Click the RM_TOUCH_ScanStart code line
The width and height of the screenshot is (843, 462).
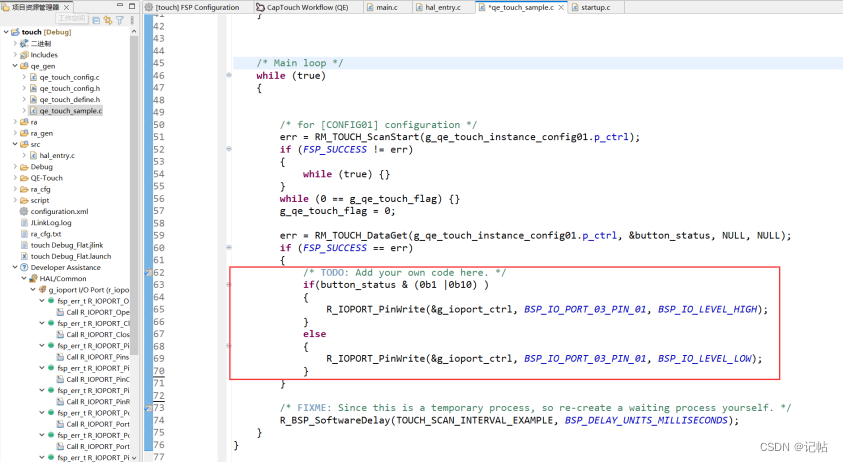[460, 137]
